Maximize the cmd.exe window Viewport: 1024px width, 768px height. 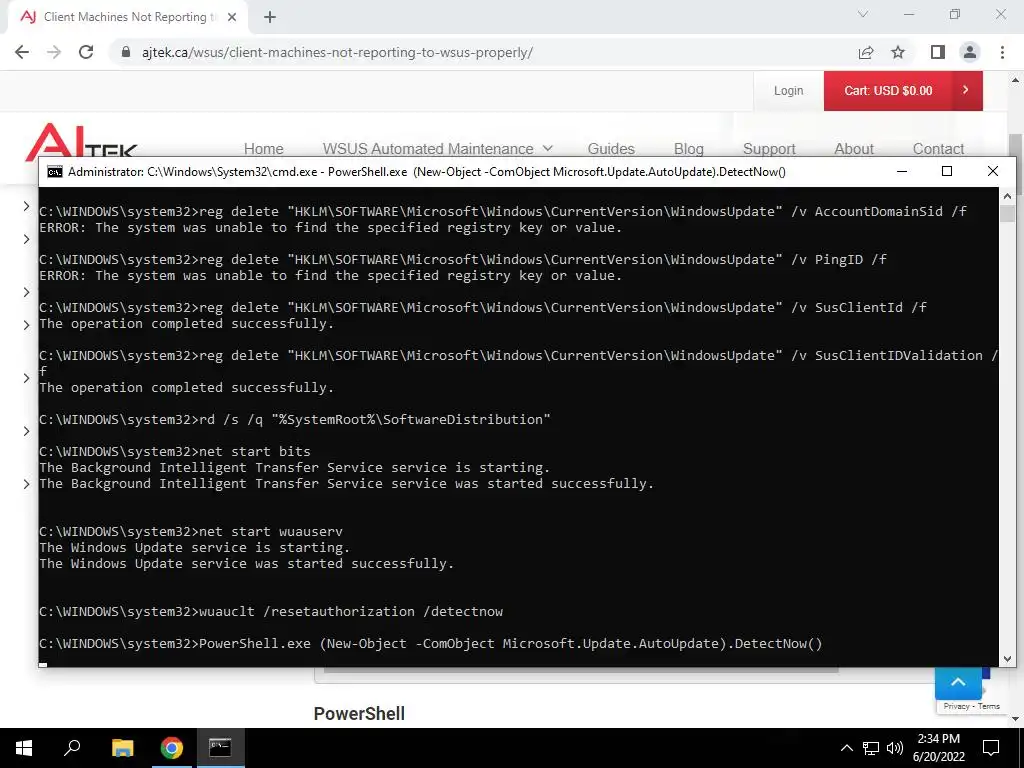(947, 171)
